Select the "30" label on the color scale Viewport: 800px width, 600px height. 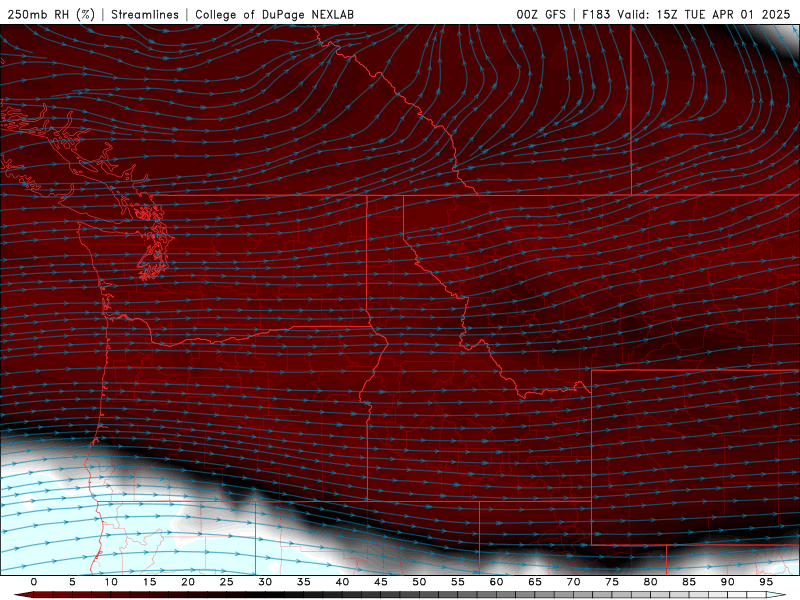265,582
